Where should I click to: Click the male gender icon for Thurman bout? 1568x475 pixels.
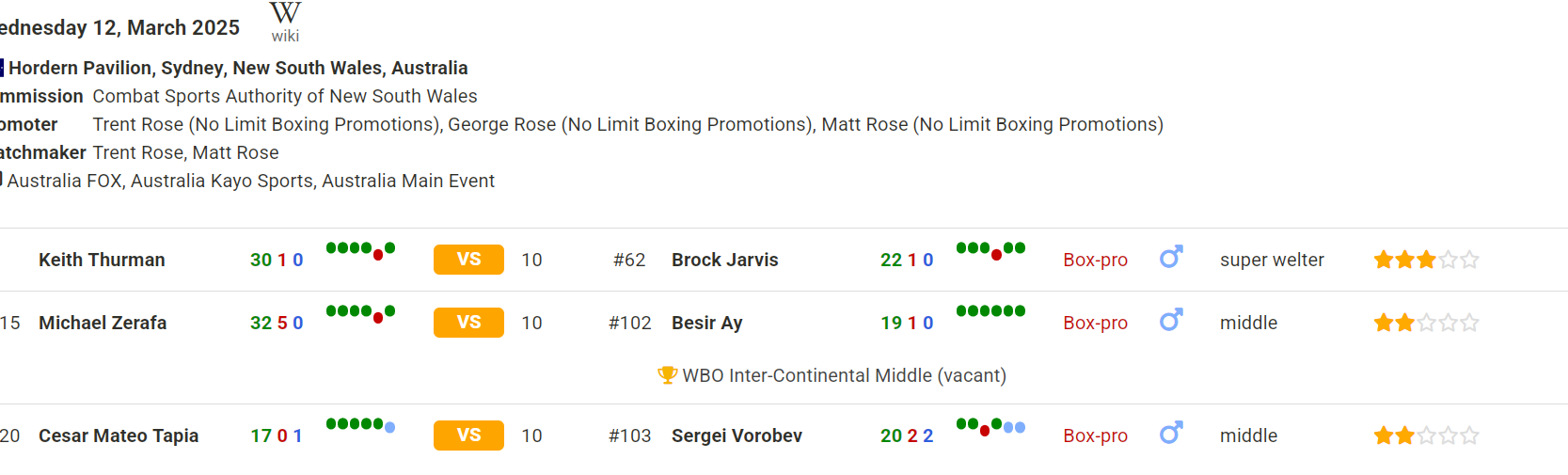coord(1170,257)
